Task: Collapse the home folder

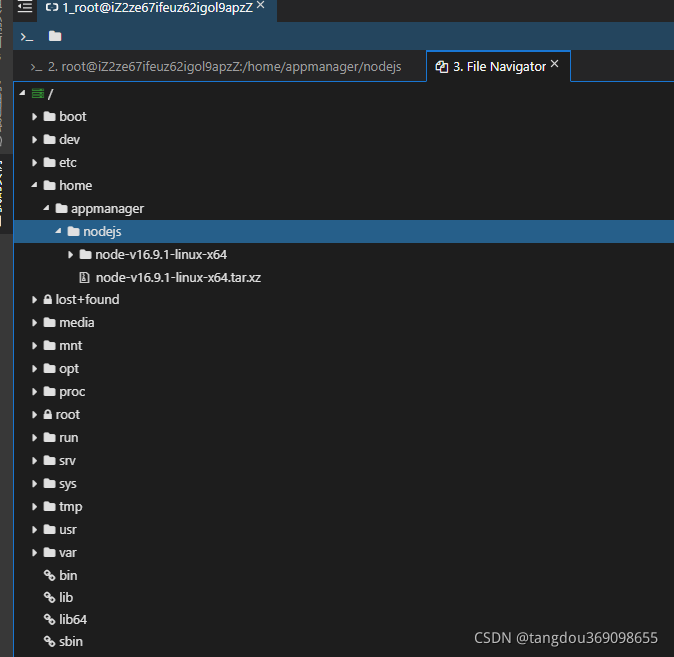Action: [x=34, y=186]
